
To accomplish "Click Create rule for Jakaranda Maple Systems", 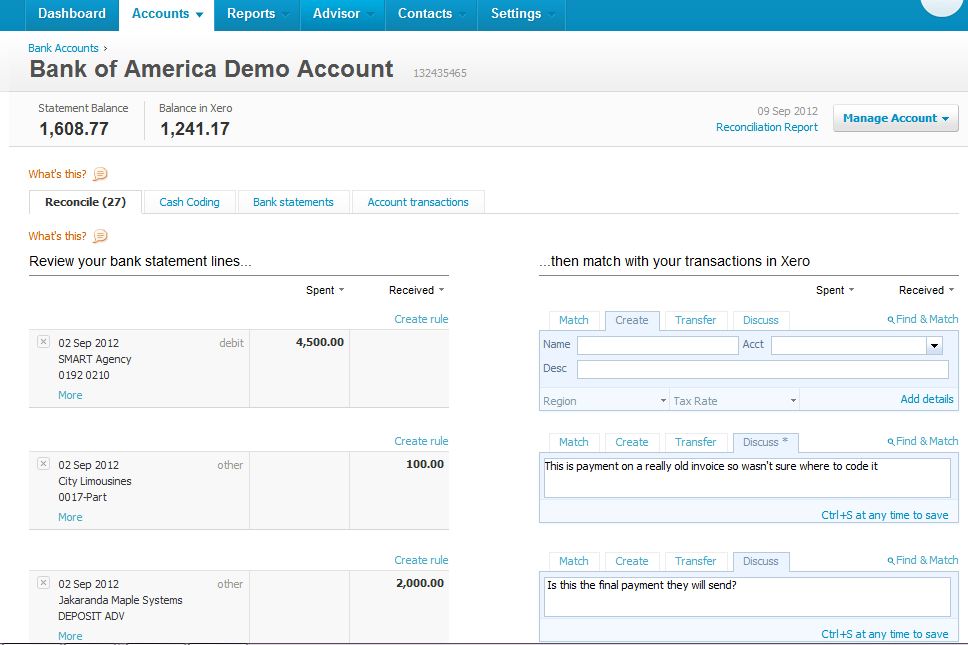I will pos(421,560).
